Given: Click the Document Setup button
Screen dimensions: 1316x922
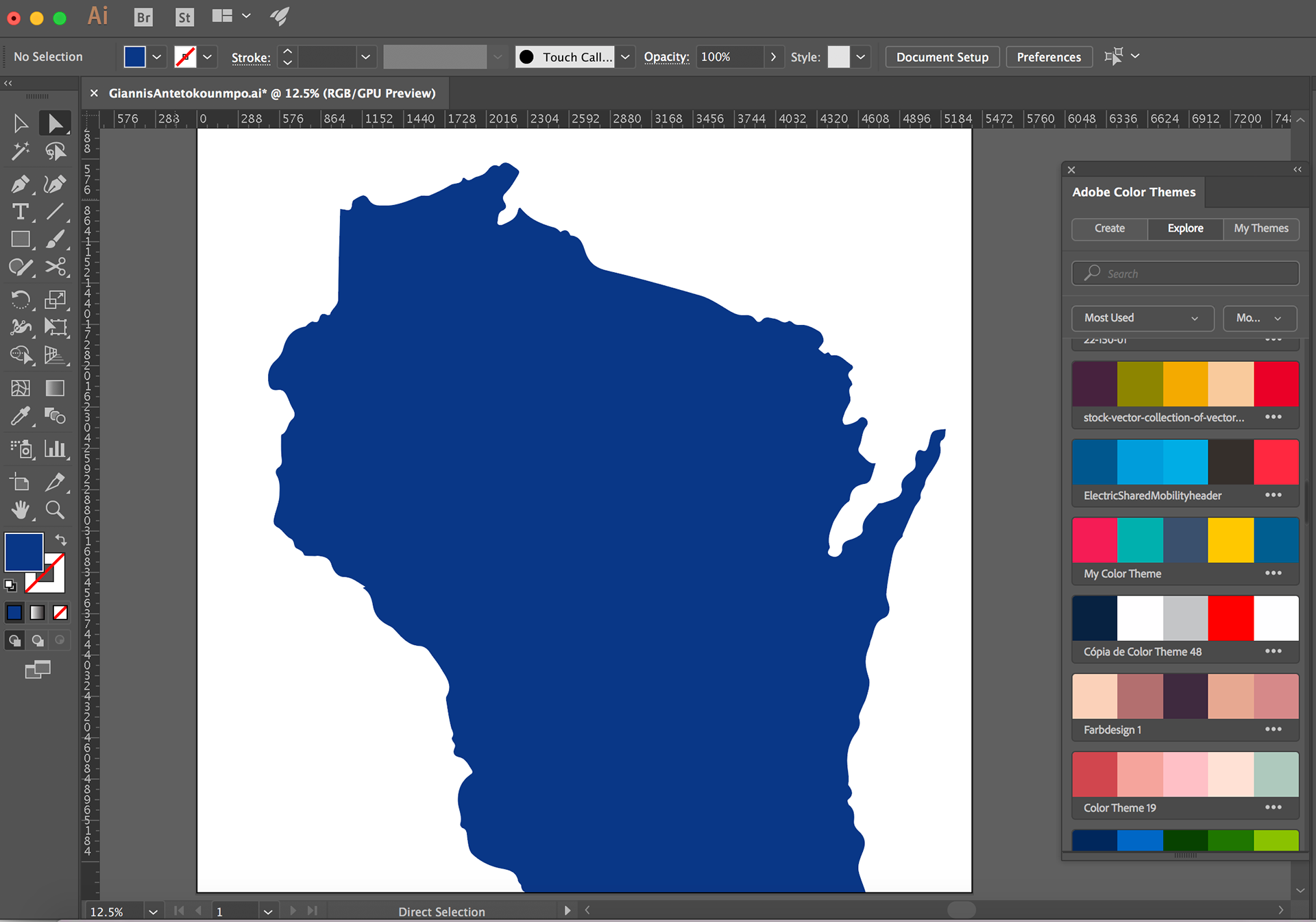Looking at the screenshot, I should point(942,57).
